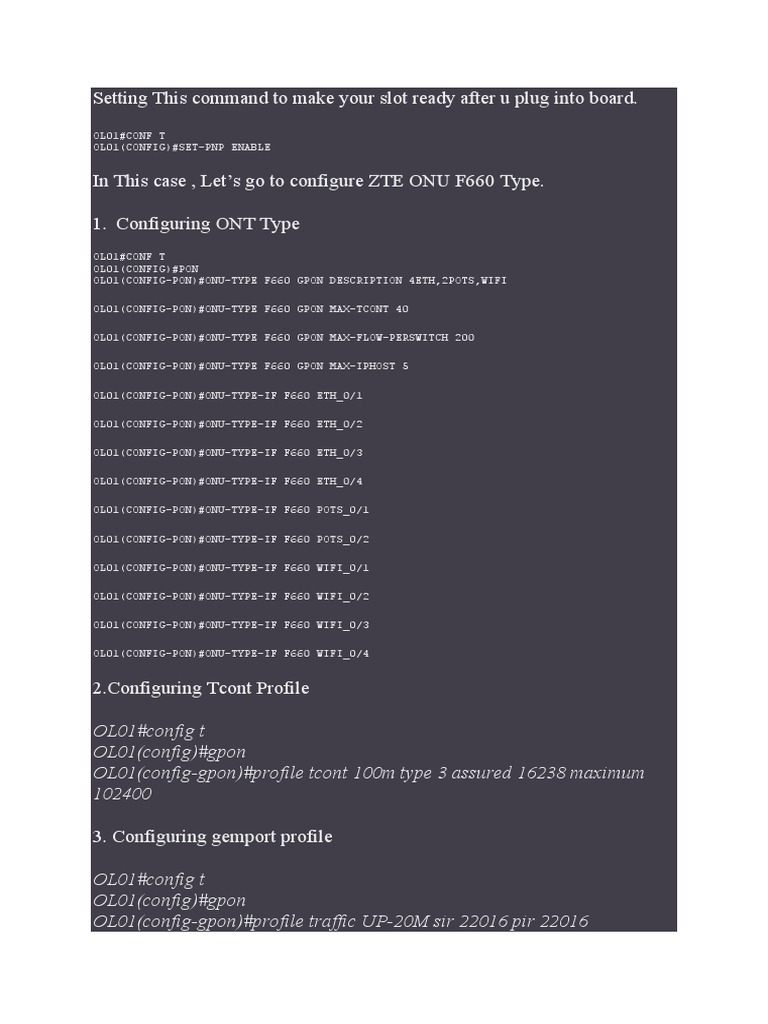Click the 'OL01(CONFIG)#PON' command line
This screenshot has height=1024, width=768.
click(x=146, y=269)
